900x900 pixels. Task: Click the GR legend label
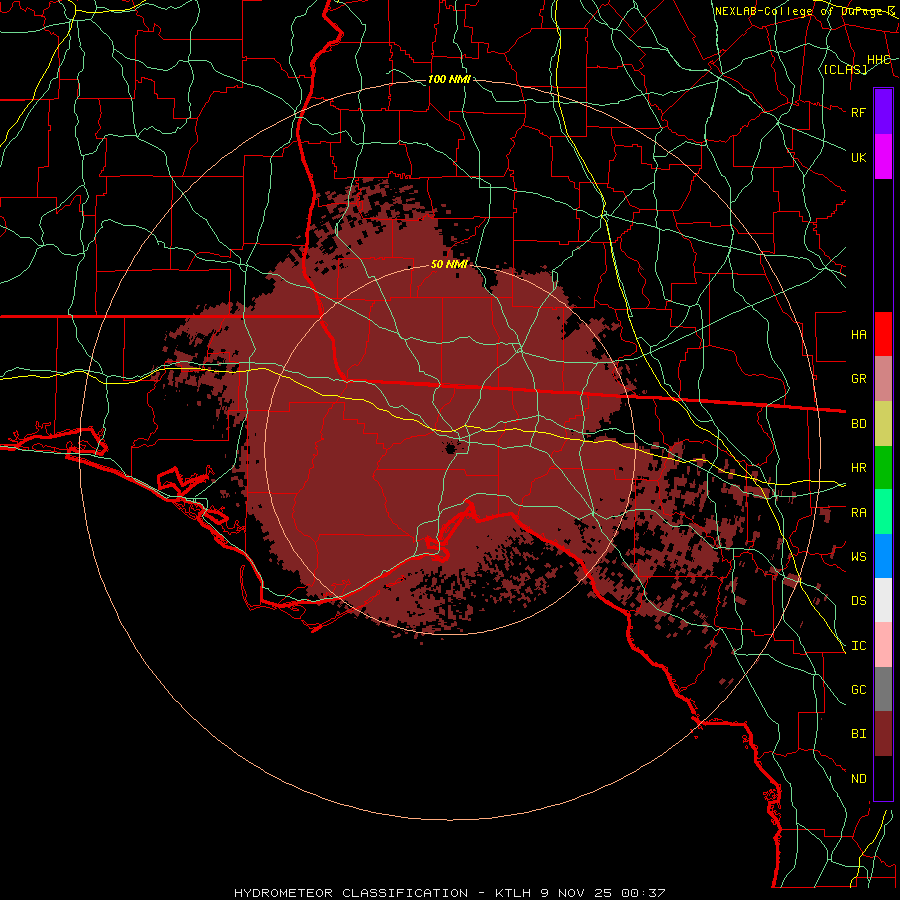coord(858,379)
